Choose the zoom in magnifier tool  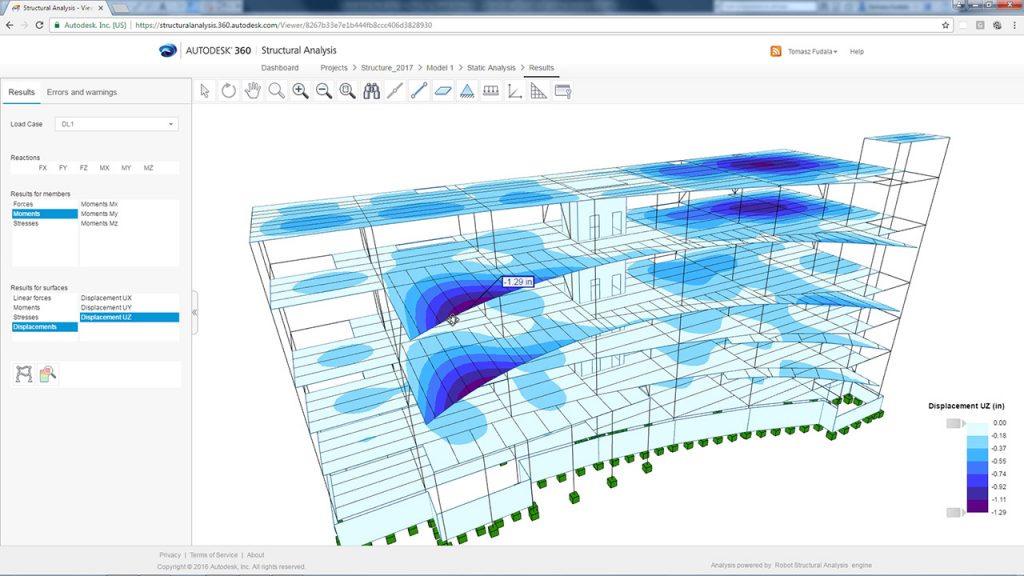click(300, 90)
